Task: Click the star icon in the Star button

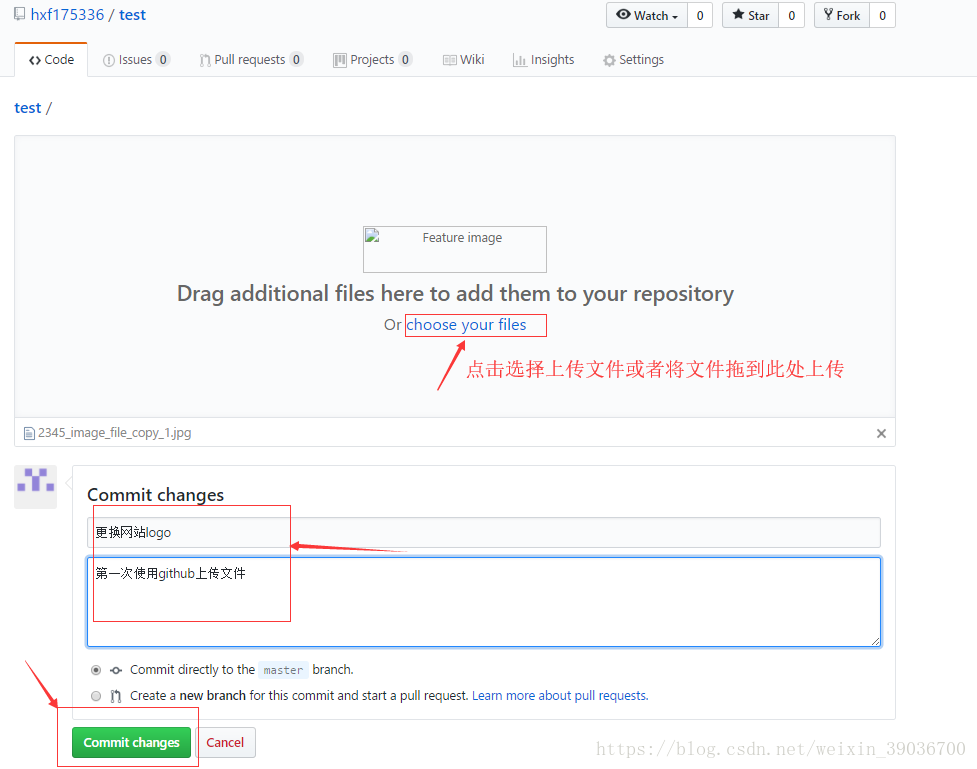Action: (x=738, y=14)
